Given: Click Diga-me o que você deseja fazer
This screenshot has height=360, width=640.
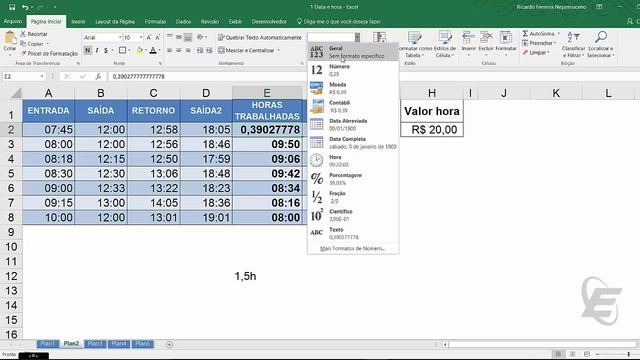Looking at the screenshot, I should (x=339, y=22).
